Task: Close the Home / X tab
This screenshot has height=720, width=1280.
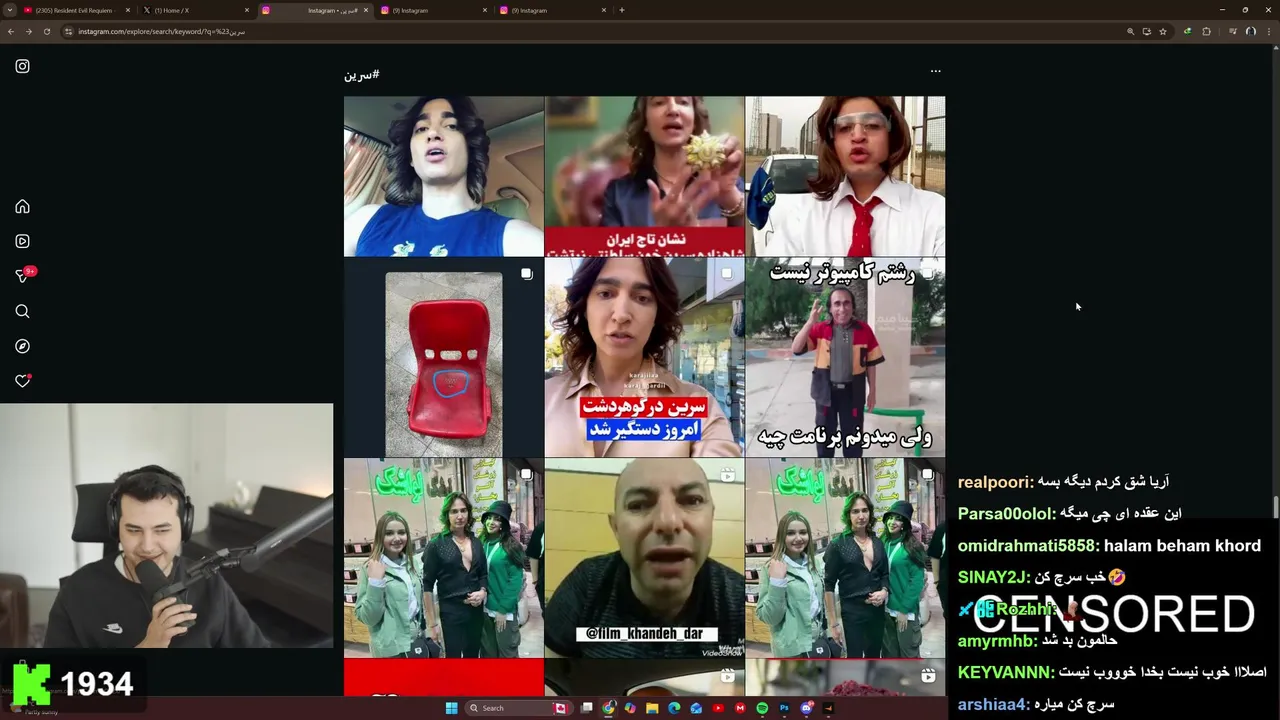Action: click(x=247, y=10)
